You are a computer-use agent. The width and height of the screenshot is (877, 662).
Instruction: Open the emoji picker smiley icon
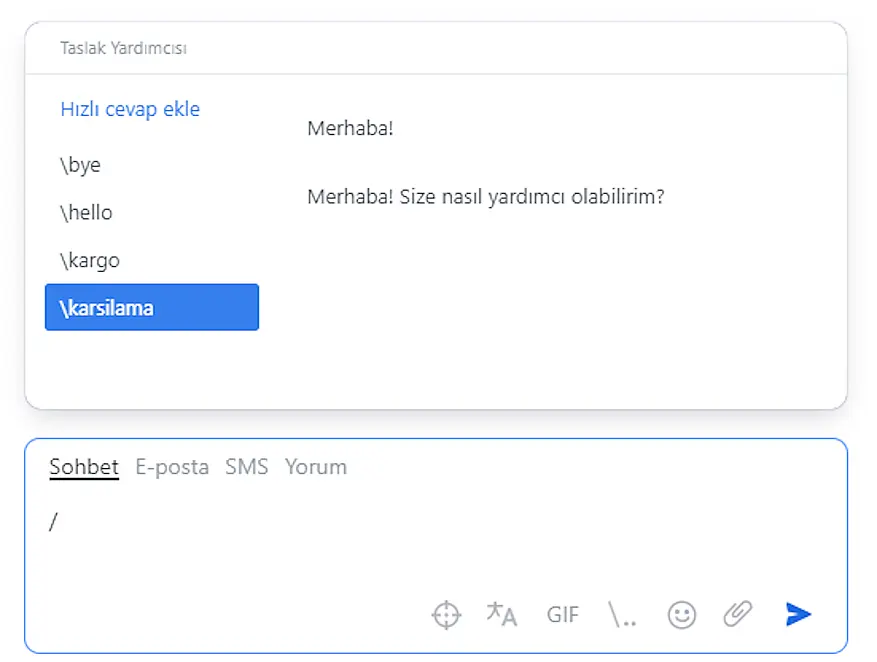(x=682, y=614)
